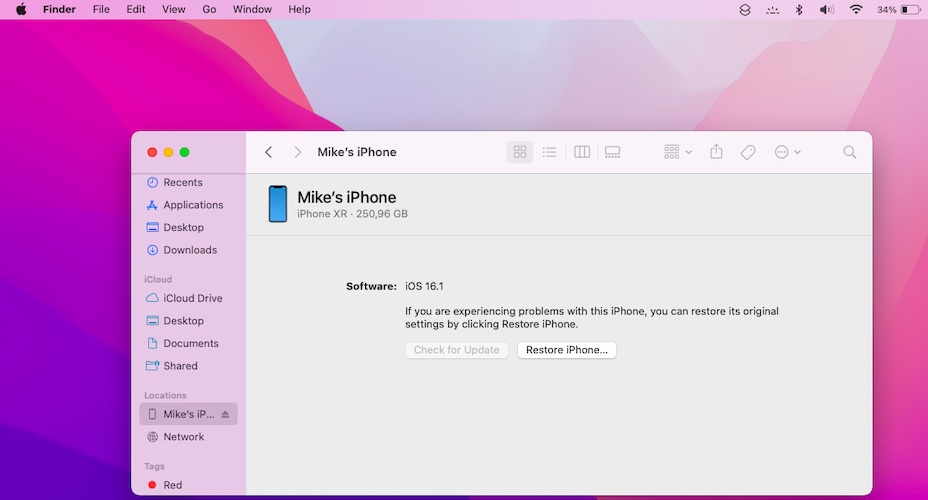Click the iPhone XR storage info text
The image size is (928, 500).
352,214
